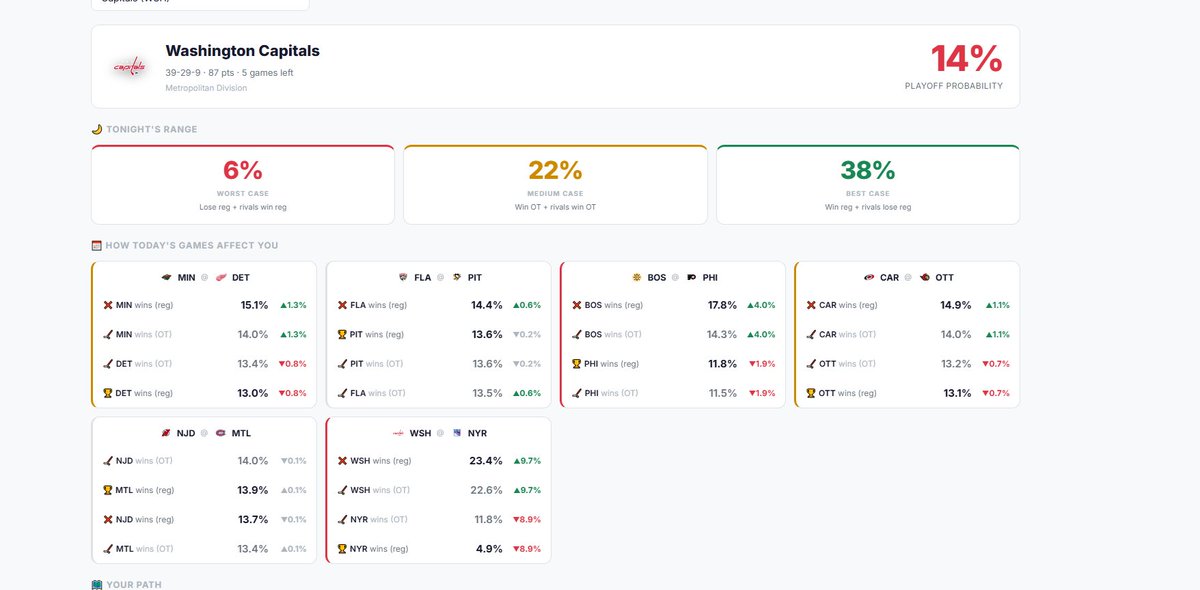The height and width of the screenshot is (590, 1200).
Task: Click the 23.4% value for WSH wins (reg)
Action: pyautogui.click(x=486, y=461)
